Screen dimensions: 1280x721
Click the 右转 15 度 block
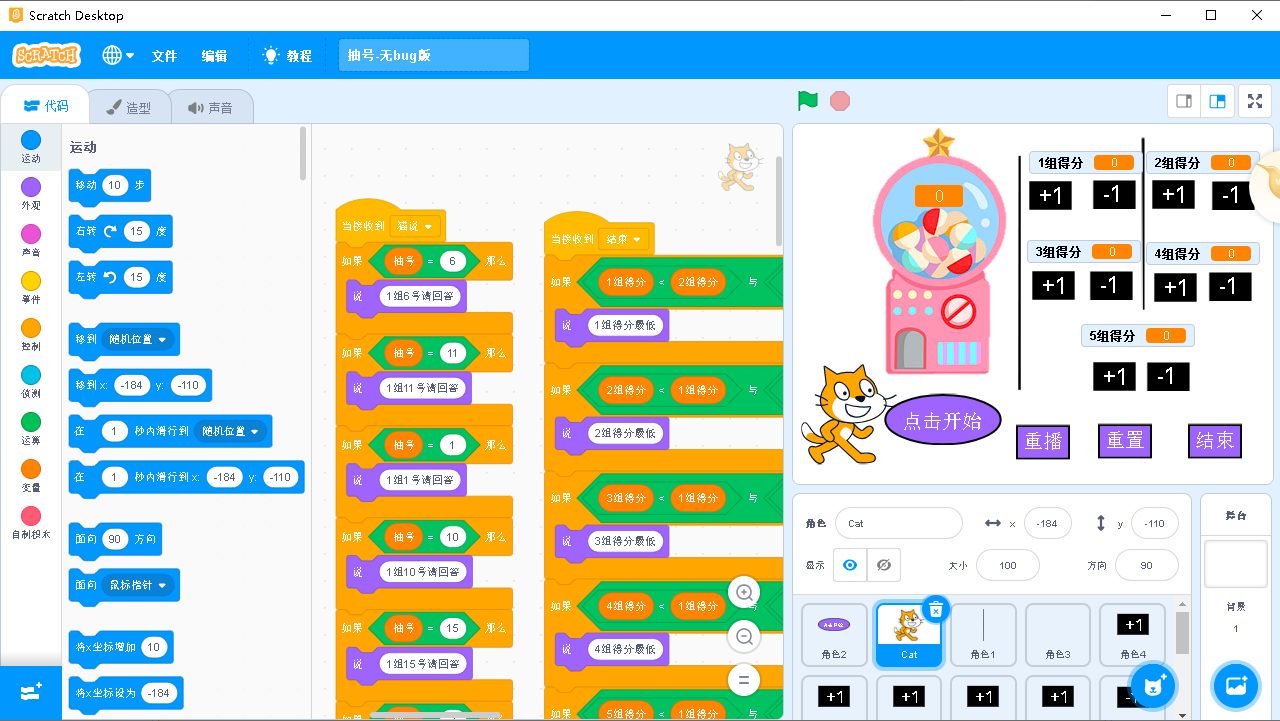tap(120, 231)
